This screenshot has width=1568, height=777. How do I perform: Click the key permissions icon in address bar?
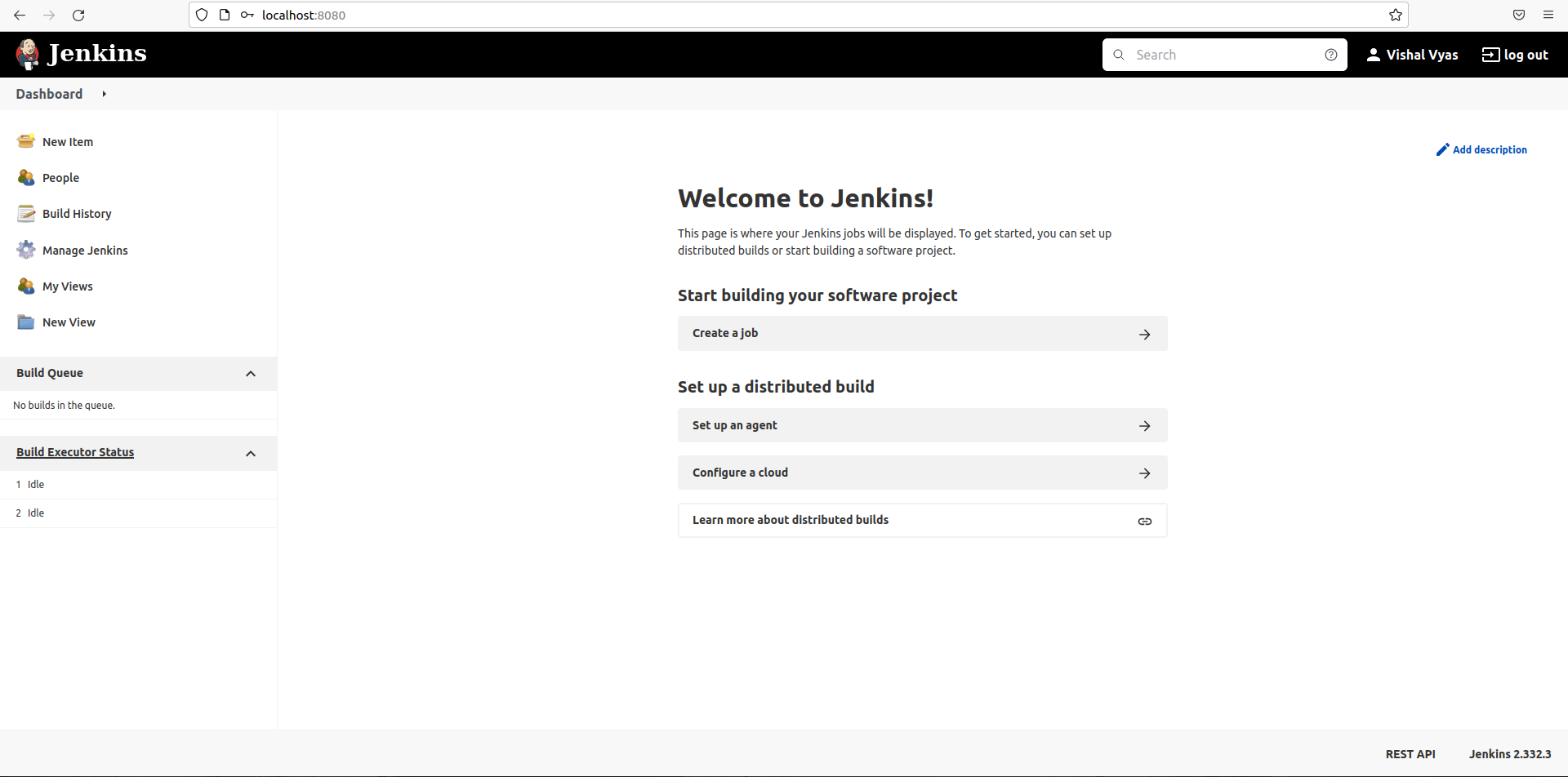click(247, 15)
